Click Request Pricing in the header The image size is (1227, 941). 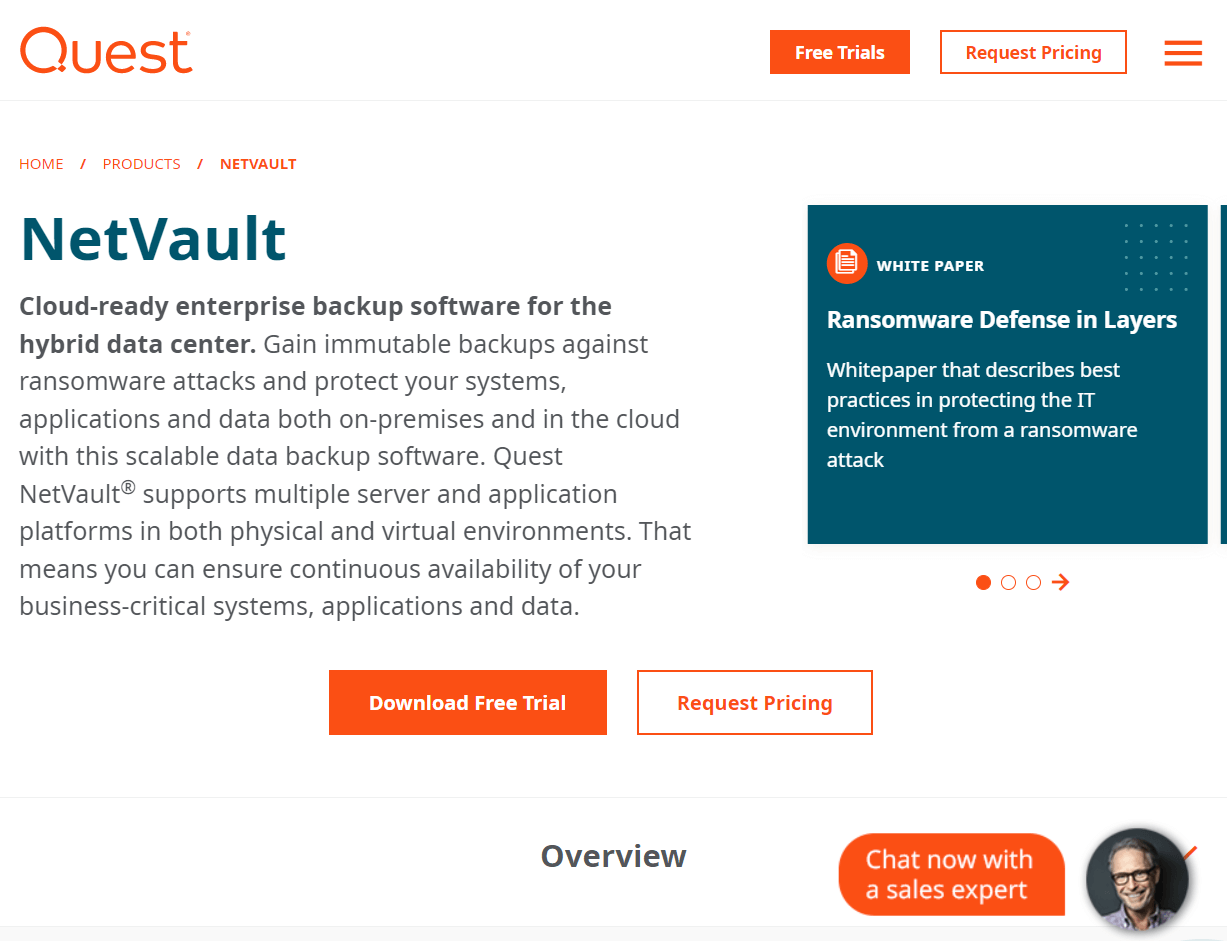(1033, 52)
